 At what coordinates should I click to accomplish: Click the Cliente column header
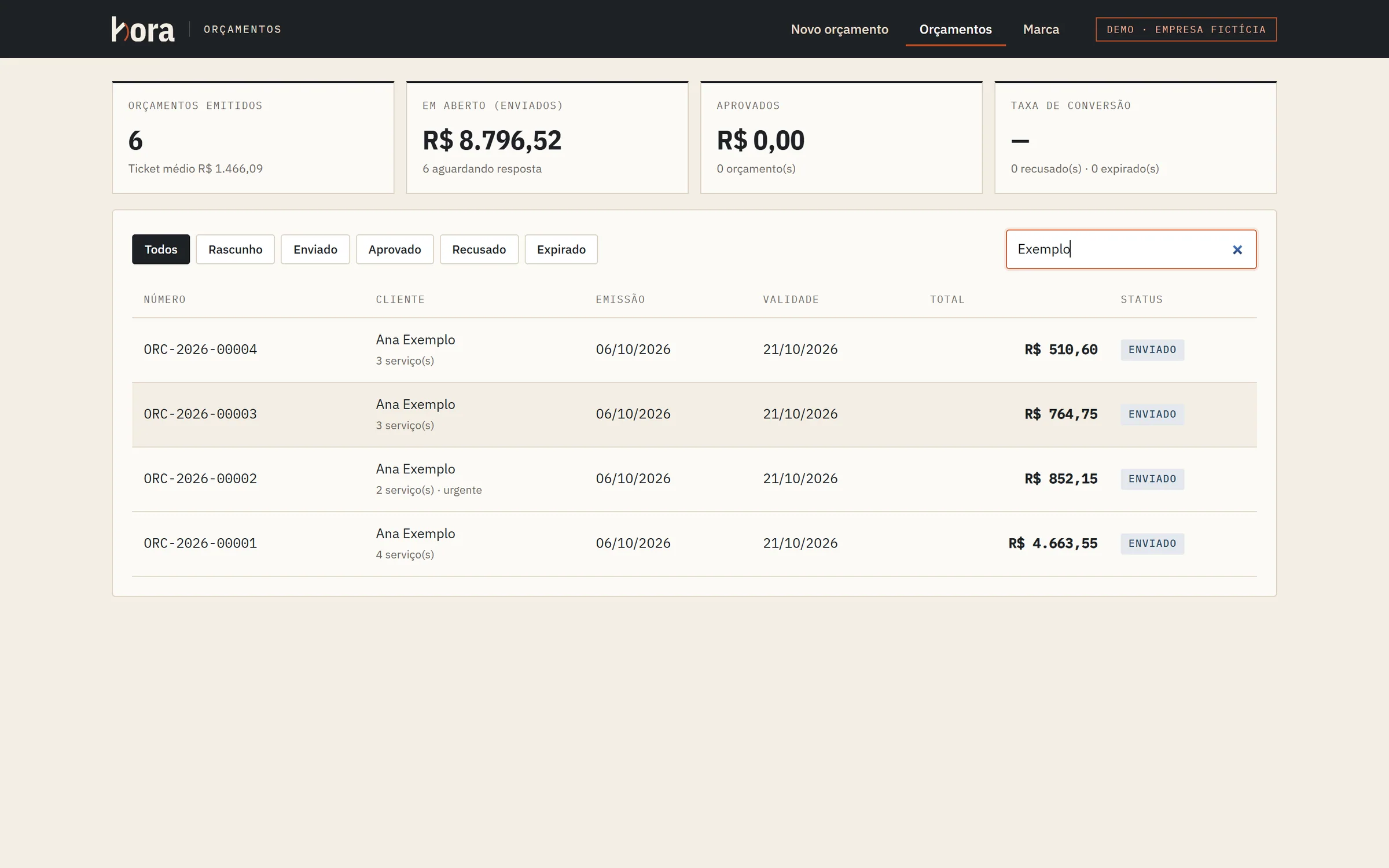[400, 300]
